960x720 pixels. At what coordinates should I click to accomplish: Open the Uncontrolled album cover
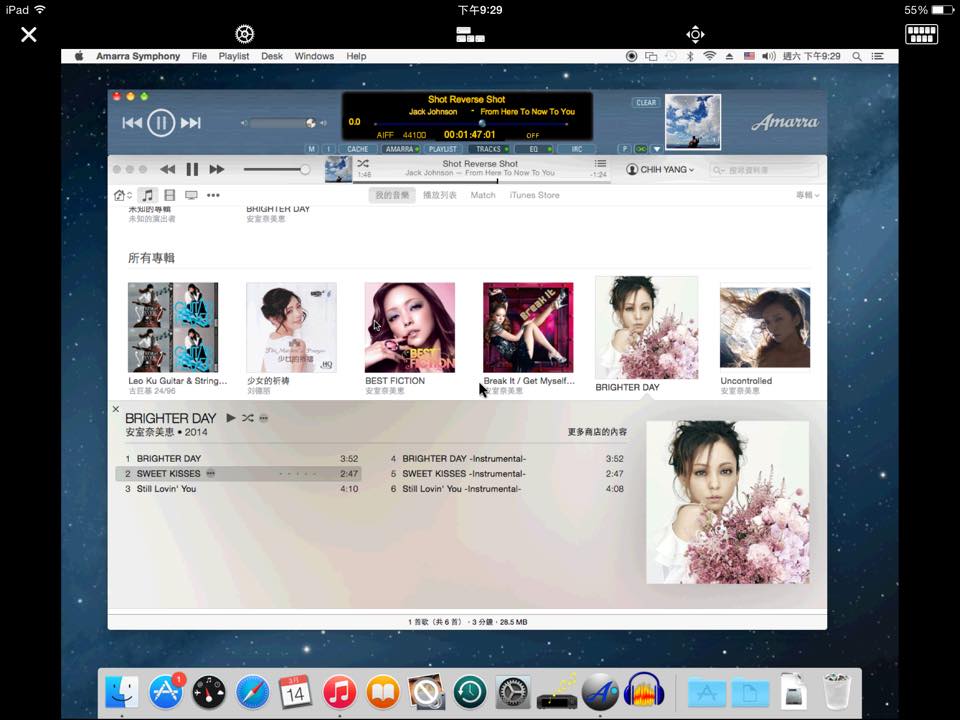(765, 328)
